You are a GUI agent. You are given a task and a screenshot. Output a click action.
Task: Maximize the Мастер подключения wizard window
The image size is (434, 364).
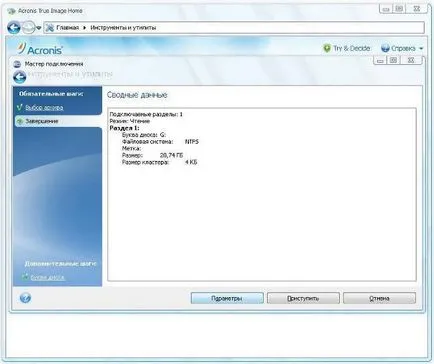point(394,60)
